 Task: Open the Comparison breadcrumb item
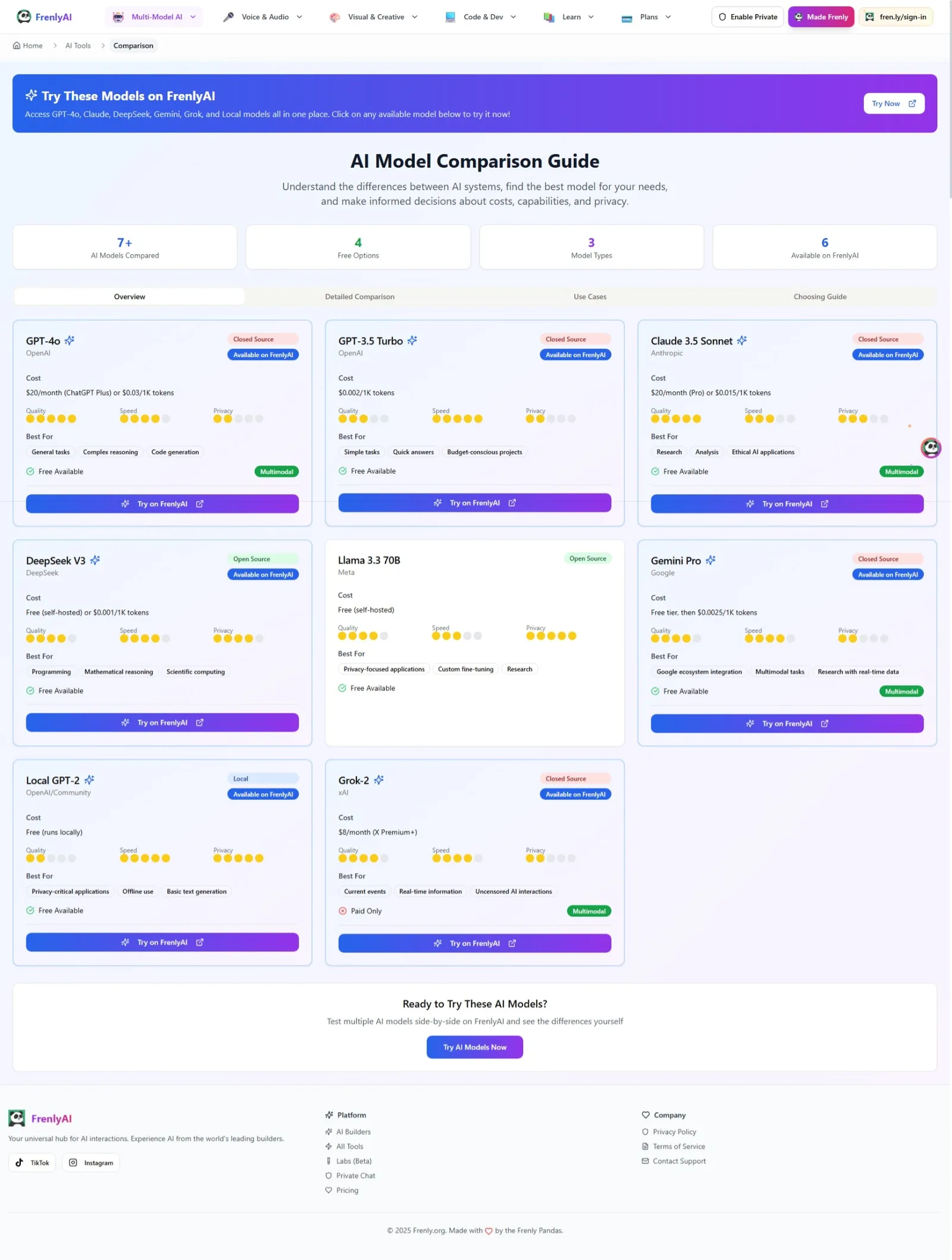pyautogui.click(x=133, y=45)
